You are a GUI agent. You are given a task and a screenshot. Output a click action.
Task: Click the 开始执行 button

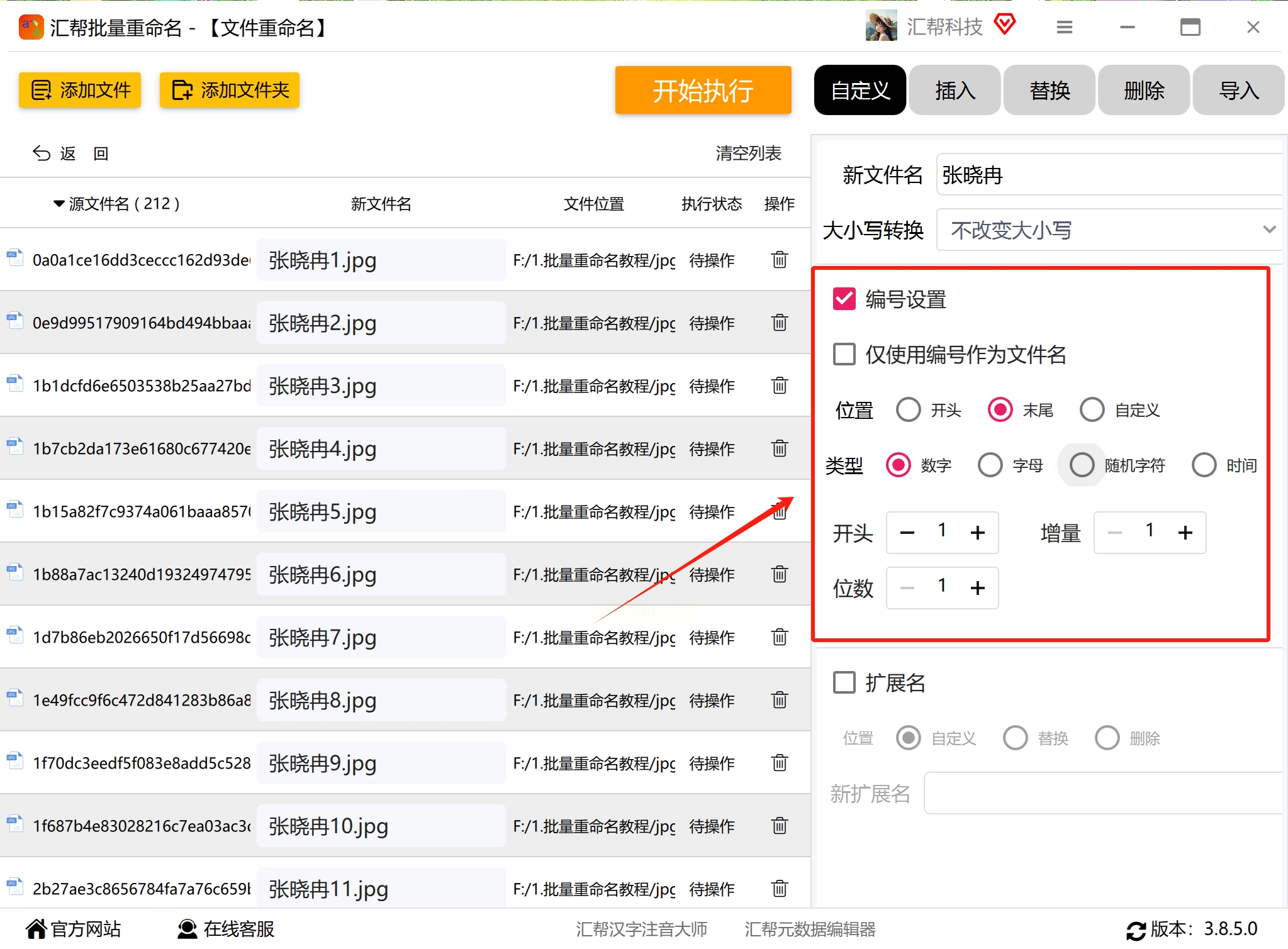tap(703, 91)
